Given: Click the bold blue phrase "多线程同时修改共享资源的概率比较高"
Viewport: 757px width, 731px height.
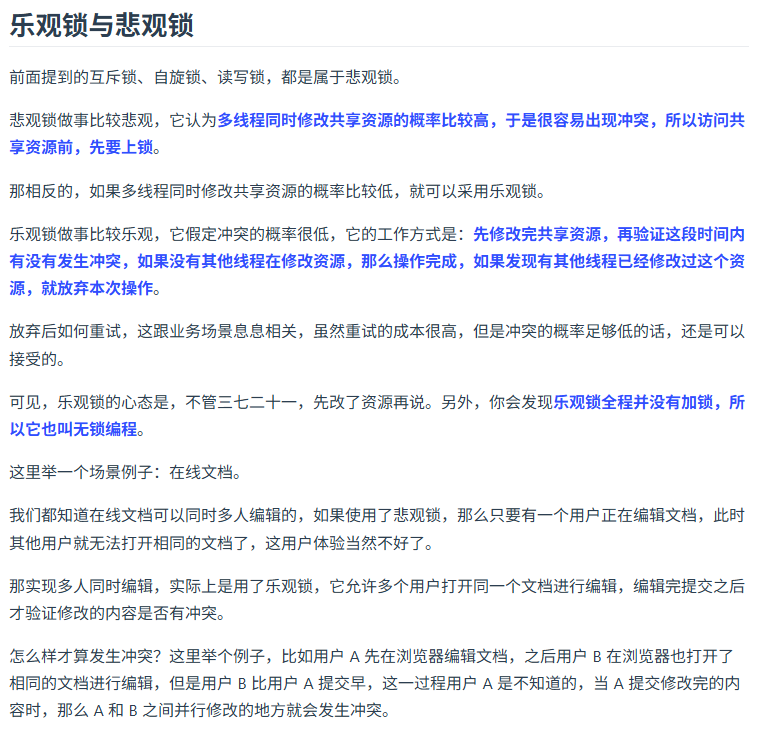Looking at the screenshot, I should pyautogui.click(x=353, y=120).
